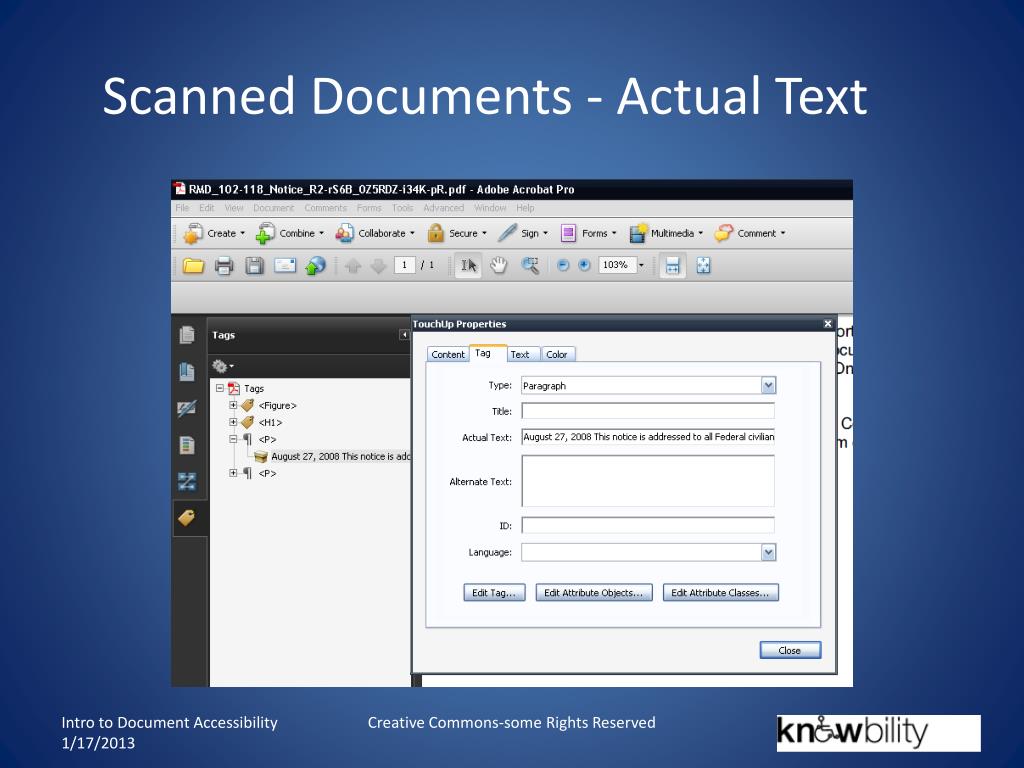Select the text Select tool
The width and height of the screenshot is (1024, 768).
(468, 265)
